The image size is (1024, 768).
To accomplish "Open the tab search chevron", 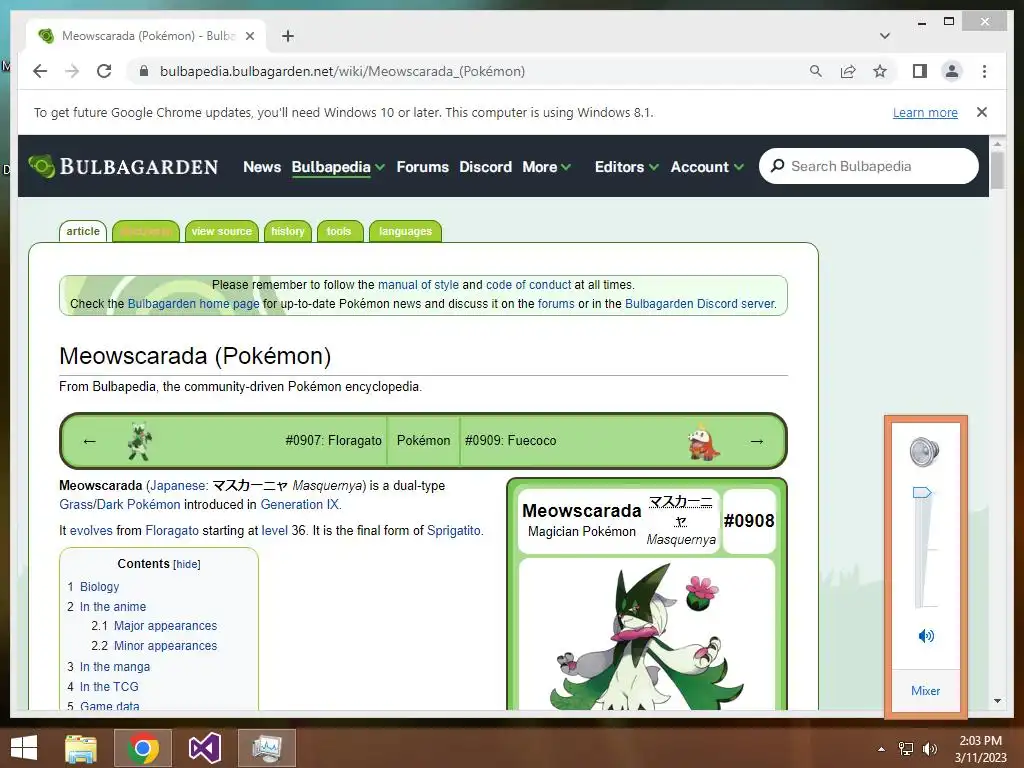I will [x=885, y=36].
